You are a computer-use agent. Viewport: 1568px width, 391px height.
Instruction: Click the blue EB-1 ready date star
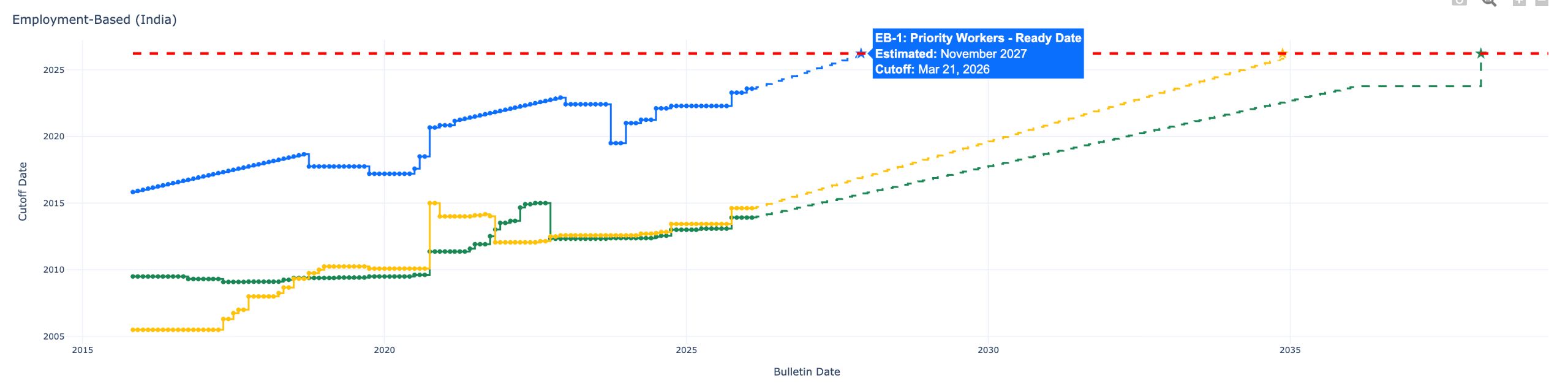click(861, 53)
